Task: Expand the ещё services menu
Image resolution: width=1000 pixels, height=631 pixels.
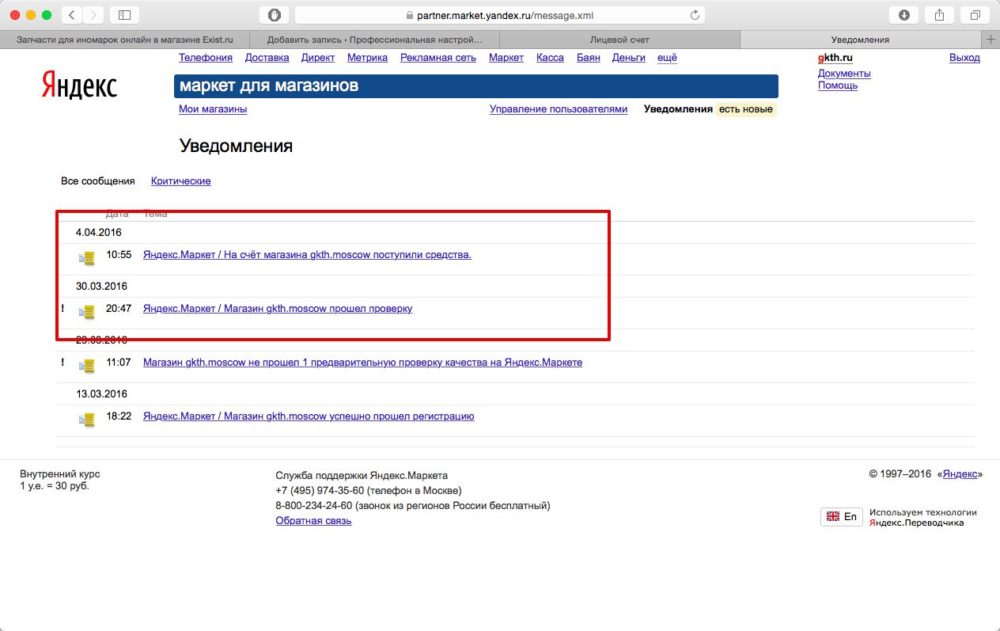Action: click(667, 57)
